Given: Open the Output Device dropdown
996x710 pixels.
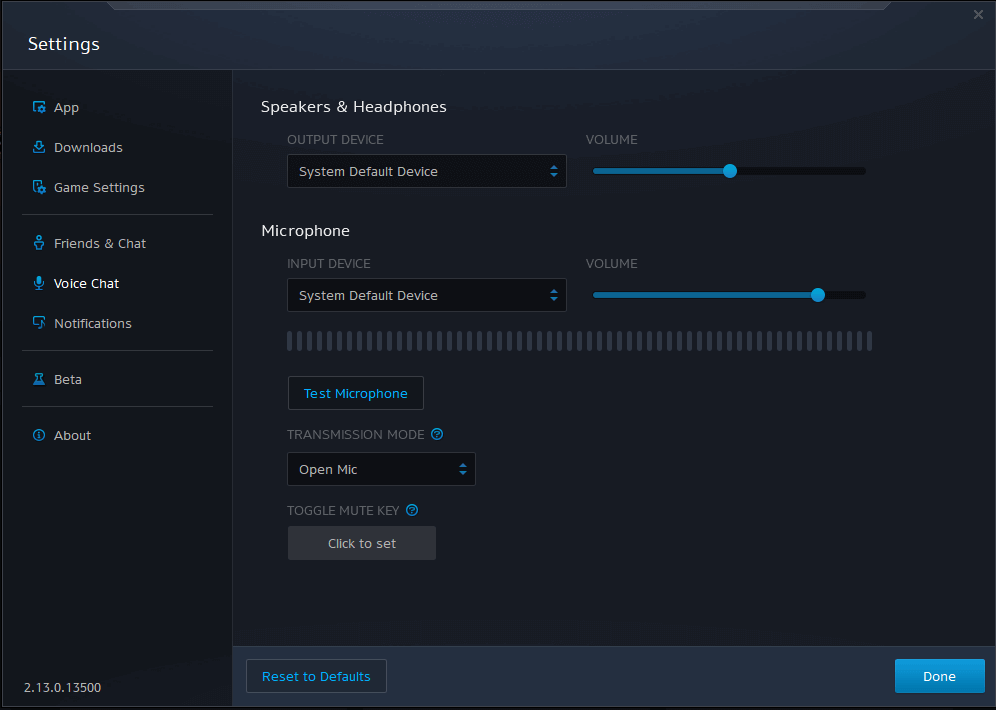Looking at the screenshot, I should coord(426,172).
